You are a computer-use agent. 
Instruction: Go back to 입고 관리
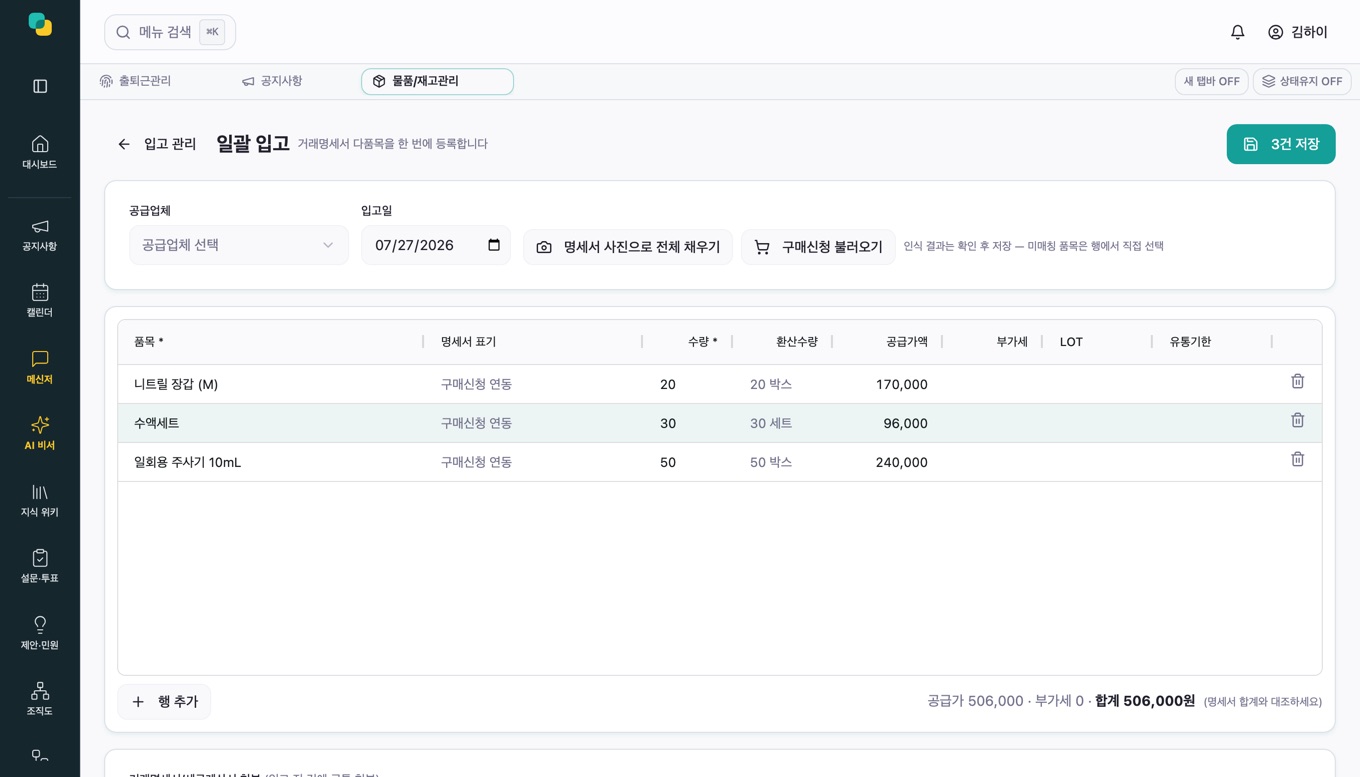coord(157,144)
